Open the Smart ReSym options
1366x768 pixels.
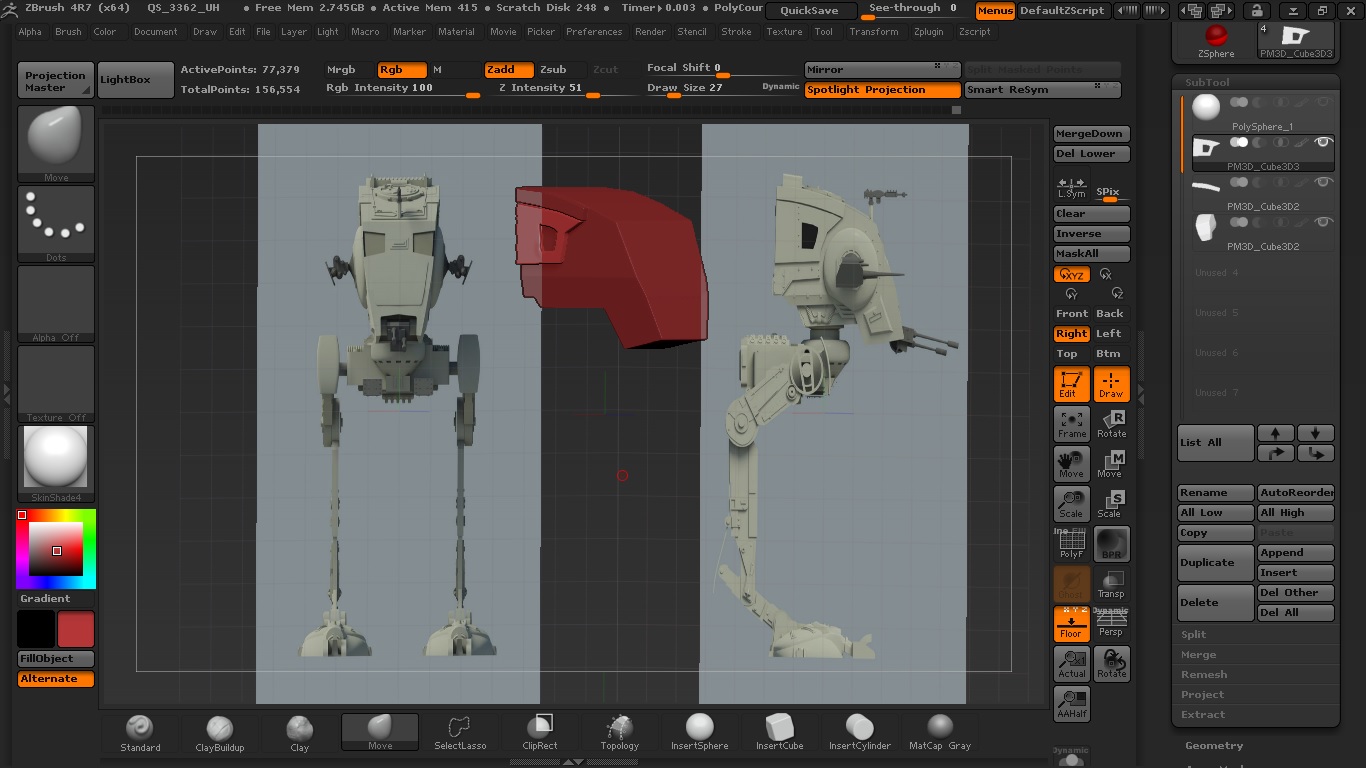click(x=1043, y=90)
